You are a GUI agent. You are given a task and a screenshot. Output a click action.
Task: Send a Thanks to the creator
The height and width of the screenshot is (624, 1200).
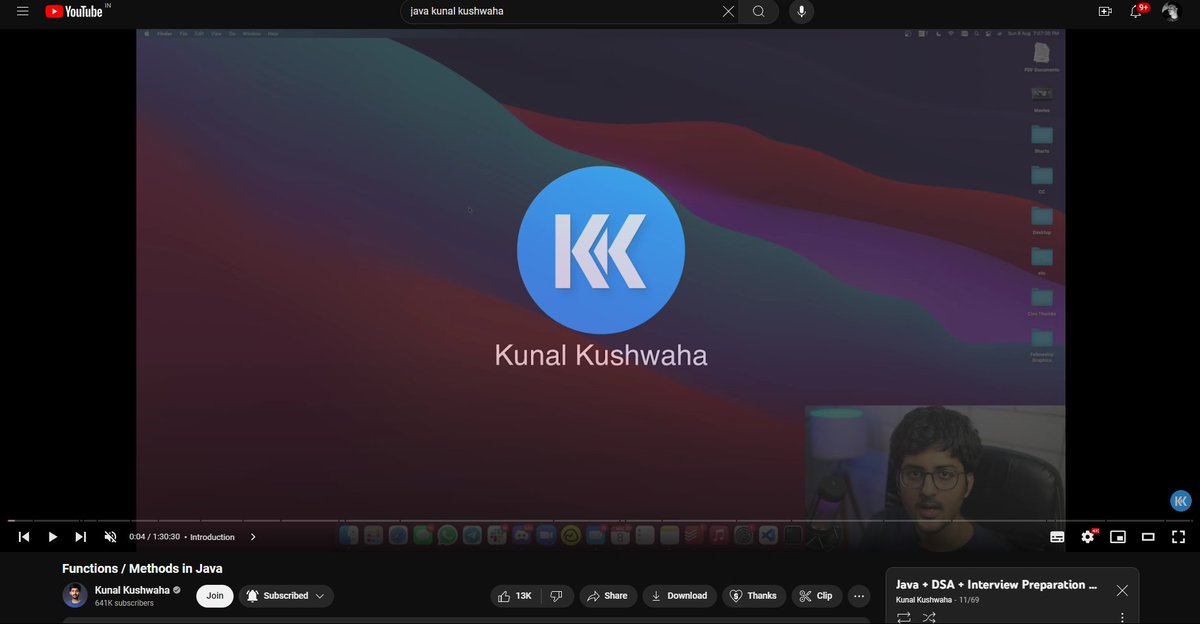coord(754,596)
